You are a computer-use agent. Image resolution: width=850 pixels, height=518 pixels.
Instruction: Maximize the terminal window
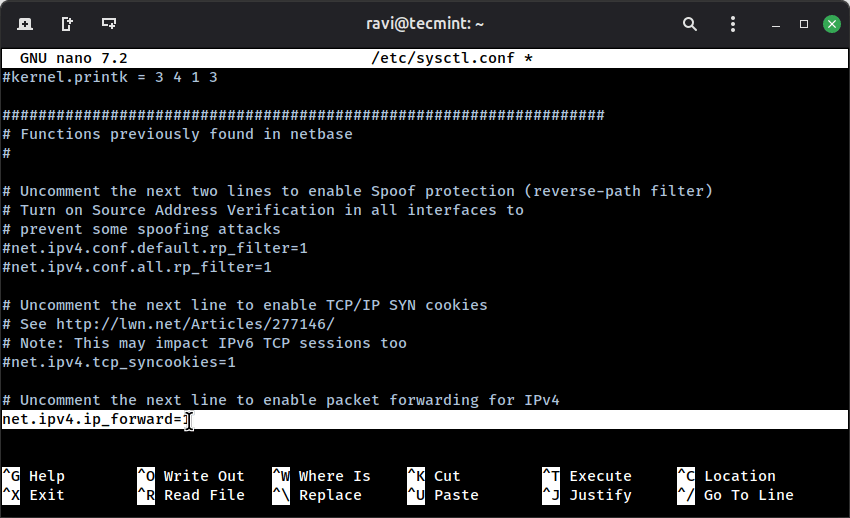tap(804, 23)
